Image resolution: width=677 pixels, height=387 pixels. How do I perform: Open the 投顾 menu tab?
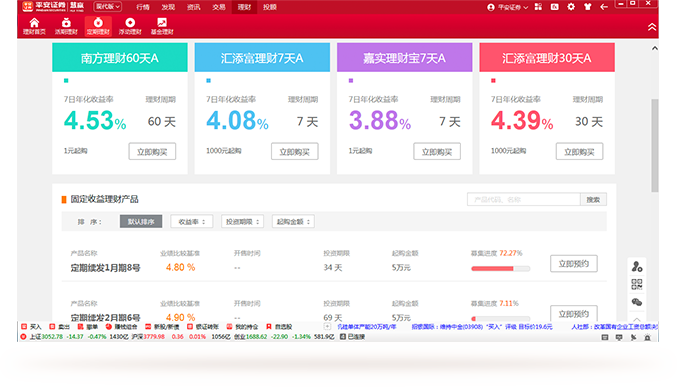click(270, 7)
